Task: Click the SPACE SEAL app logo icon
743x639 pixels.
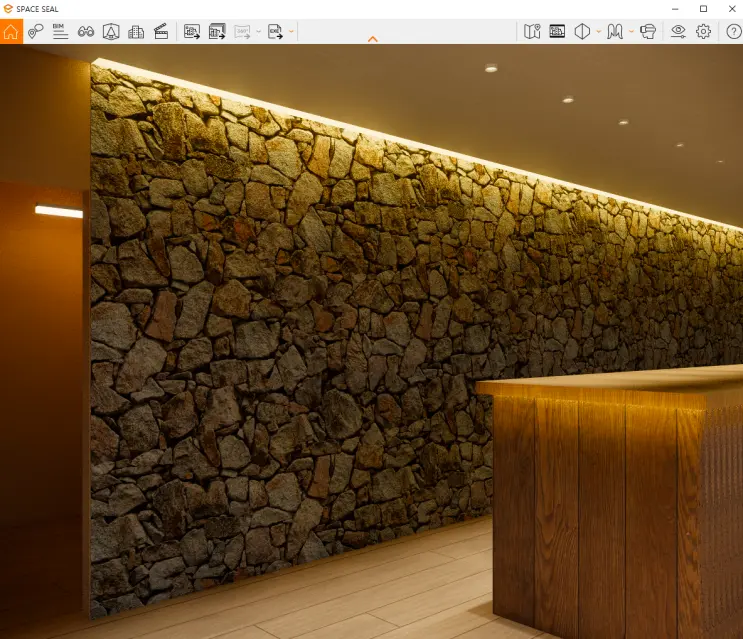Action: (x=8, y=9)
